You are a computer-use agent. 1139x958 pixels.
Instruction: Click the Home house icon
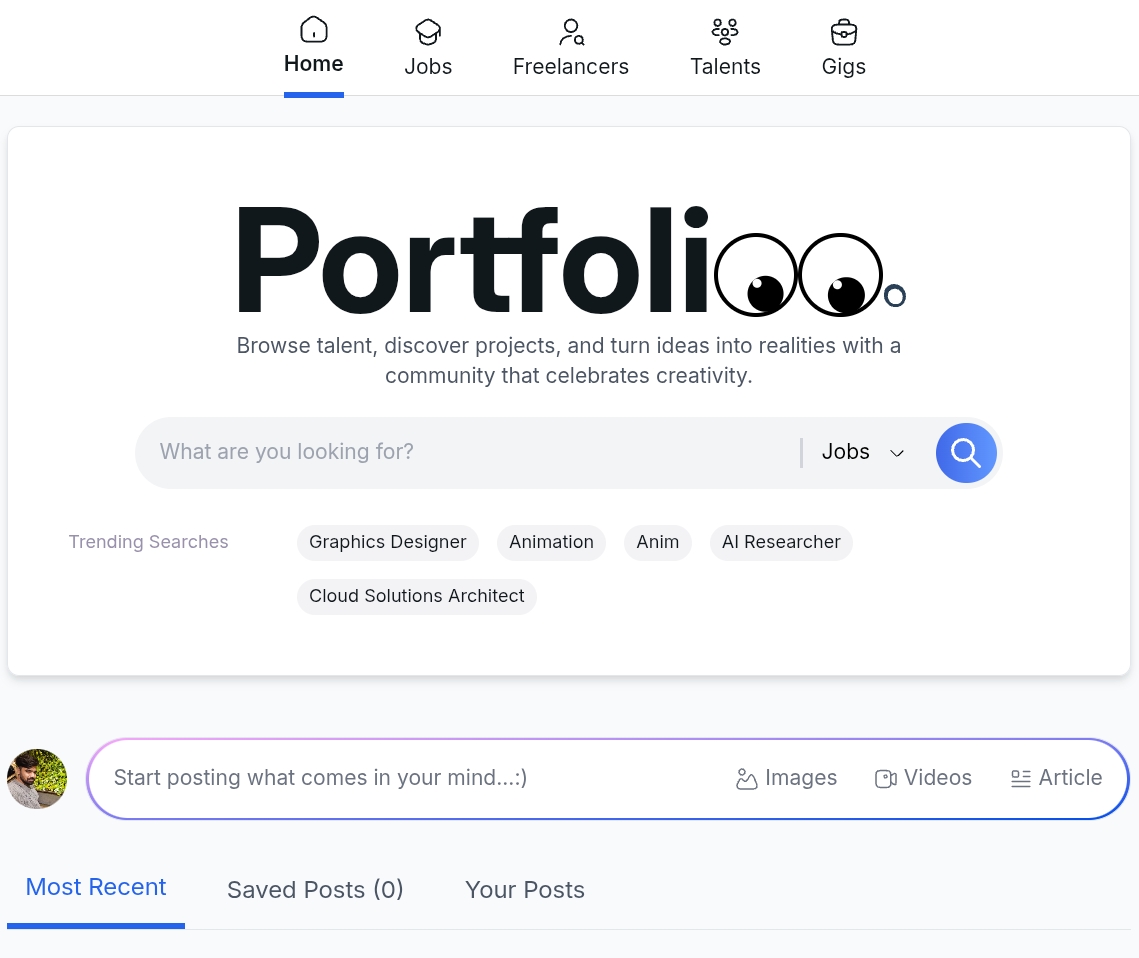click(313, 30)
